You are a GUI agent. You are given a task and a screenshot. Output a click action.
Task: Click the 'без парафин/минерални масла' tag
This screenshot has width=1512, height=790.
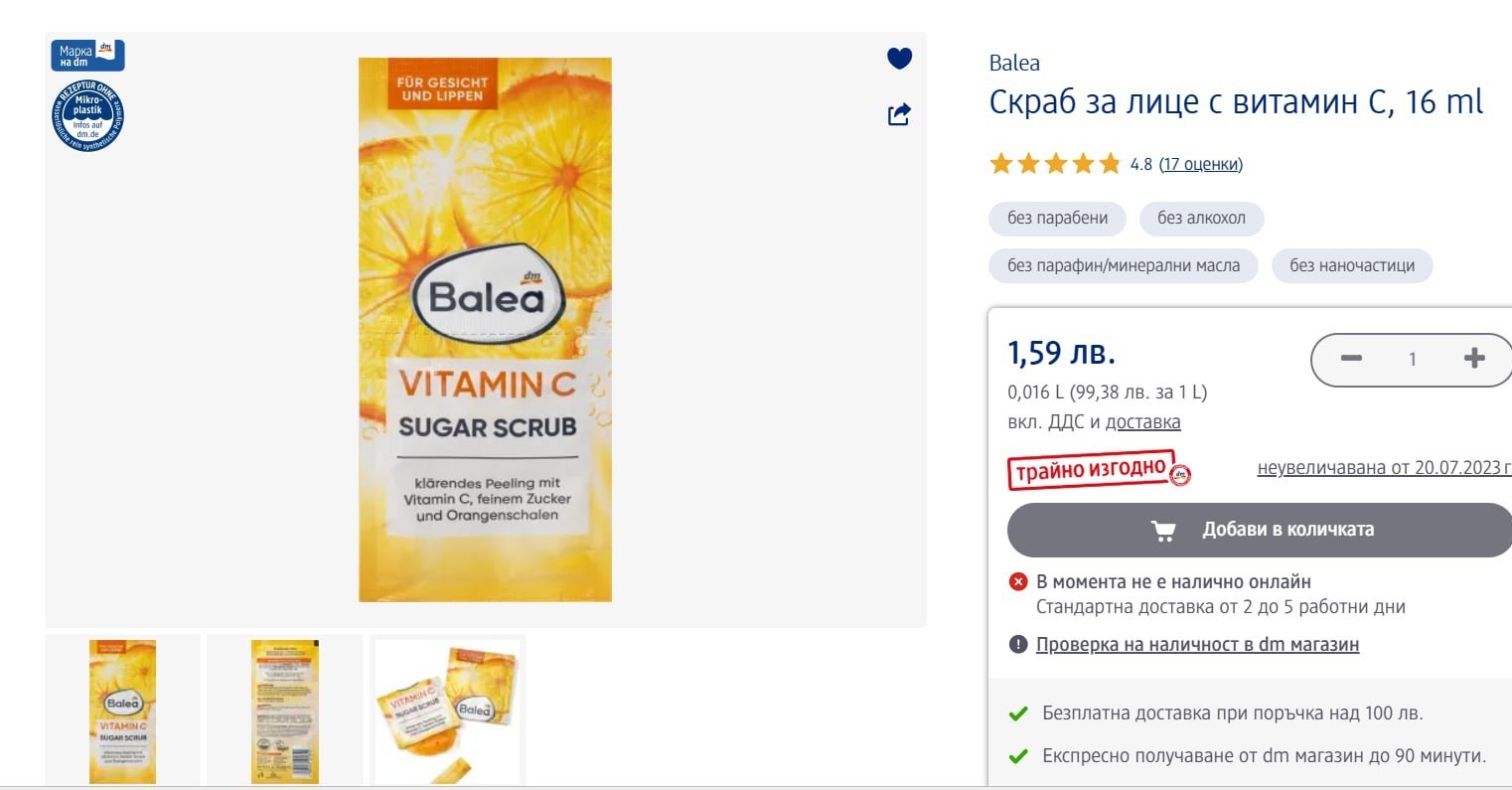tap(1123, 265)
